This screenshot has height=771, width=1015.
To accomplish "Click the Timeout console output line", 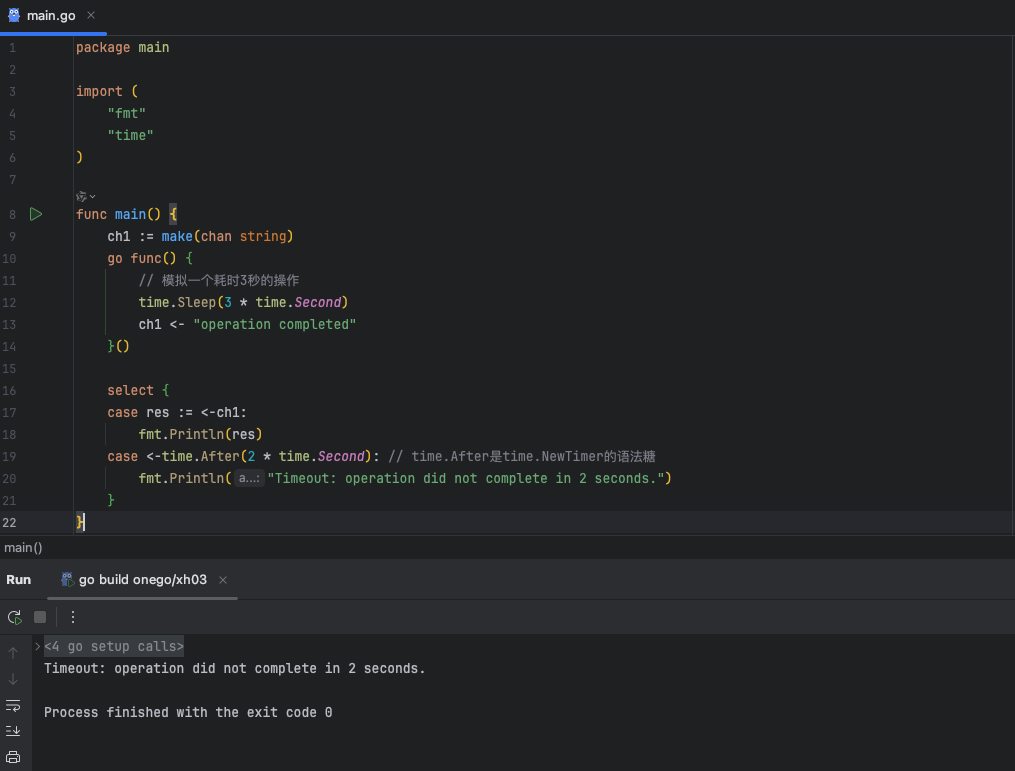I will pos(234,668).
